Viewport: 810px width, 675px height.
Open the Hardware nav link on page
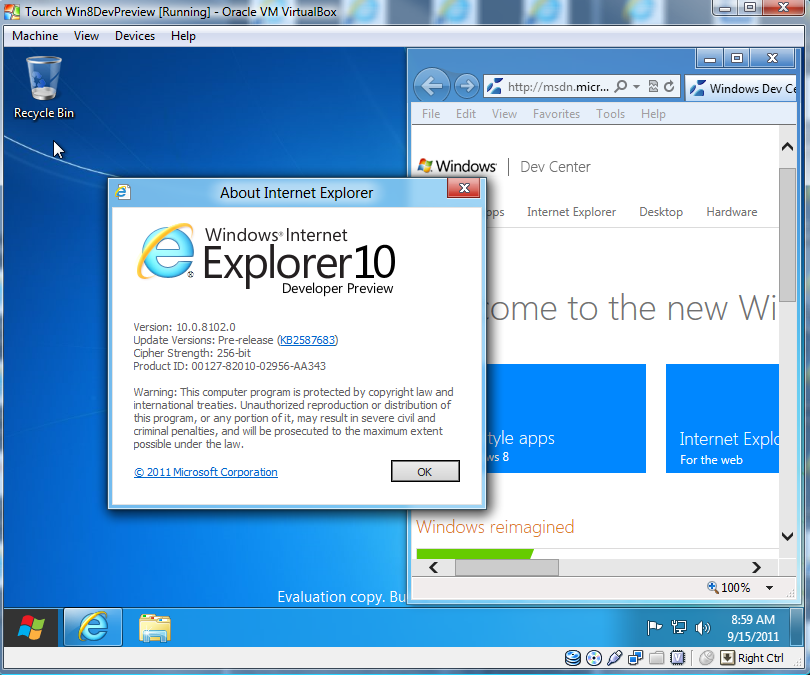point(731,212)
